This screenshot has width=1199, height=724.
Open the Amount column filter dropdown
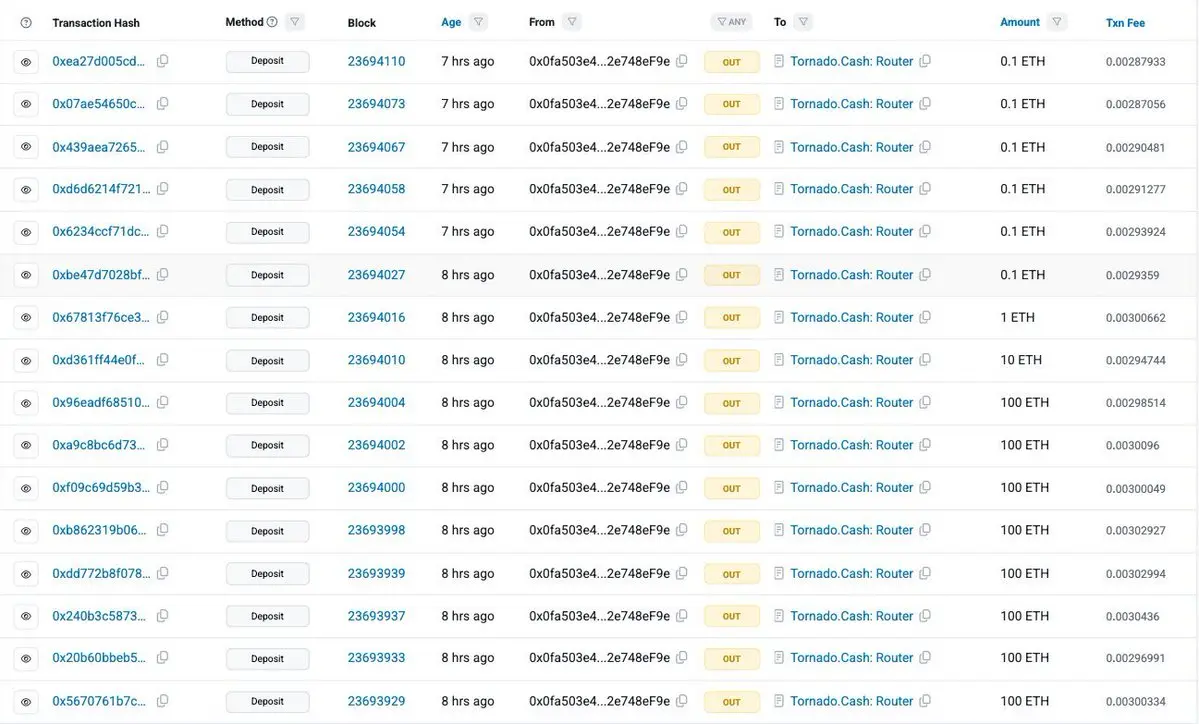[x=1057, y=22]
